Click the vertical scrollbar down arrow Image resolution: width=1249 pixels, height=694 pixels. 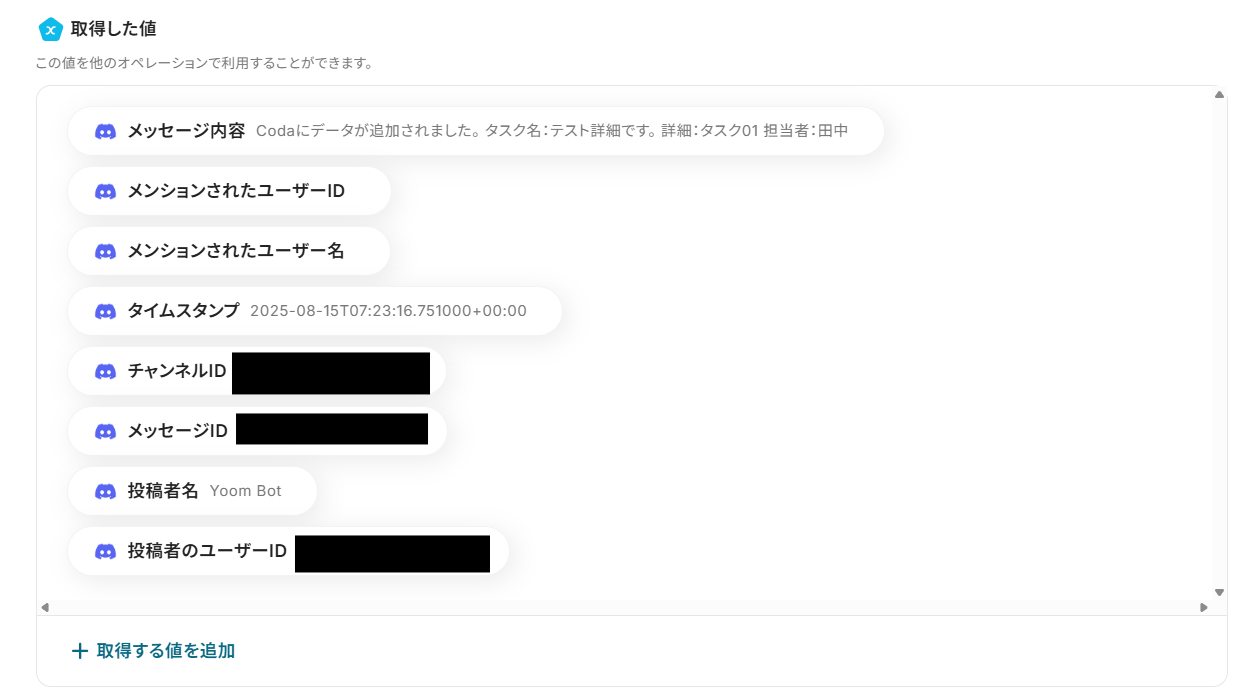[1219, 592]
